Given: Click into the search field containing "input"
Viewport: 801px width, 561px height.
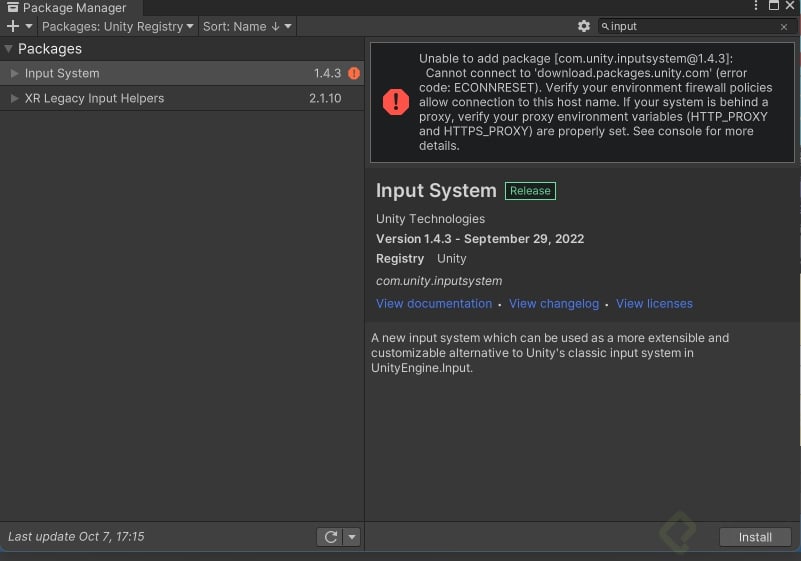Looking at the screenshot, I should coord(690,27).
